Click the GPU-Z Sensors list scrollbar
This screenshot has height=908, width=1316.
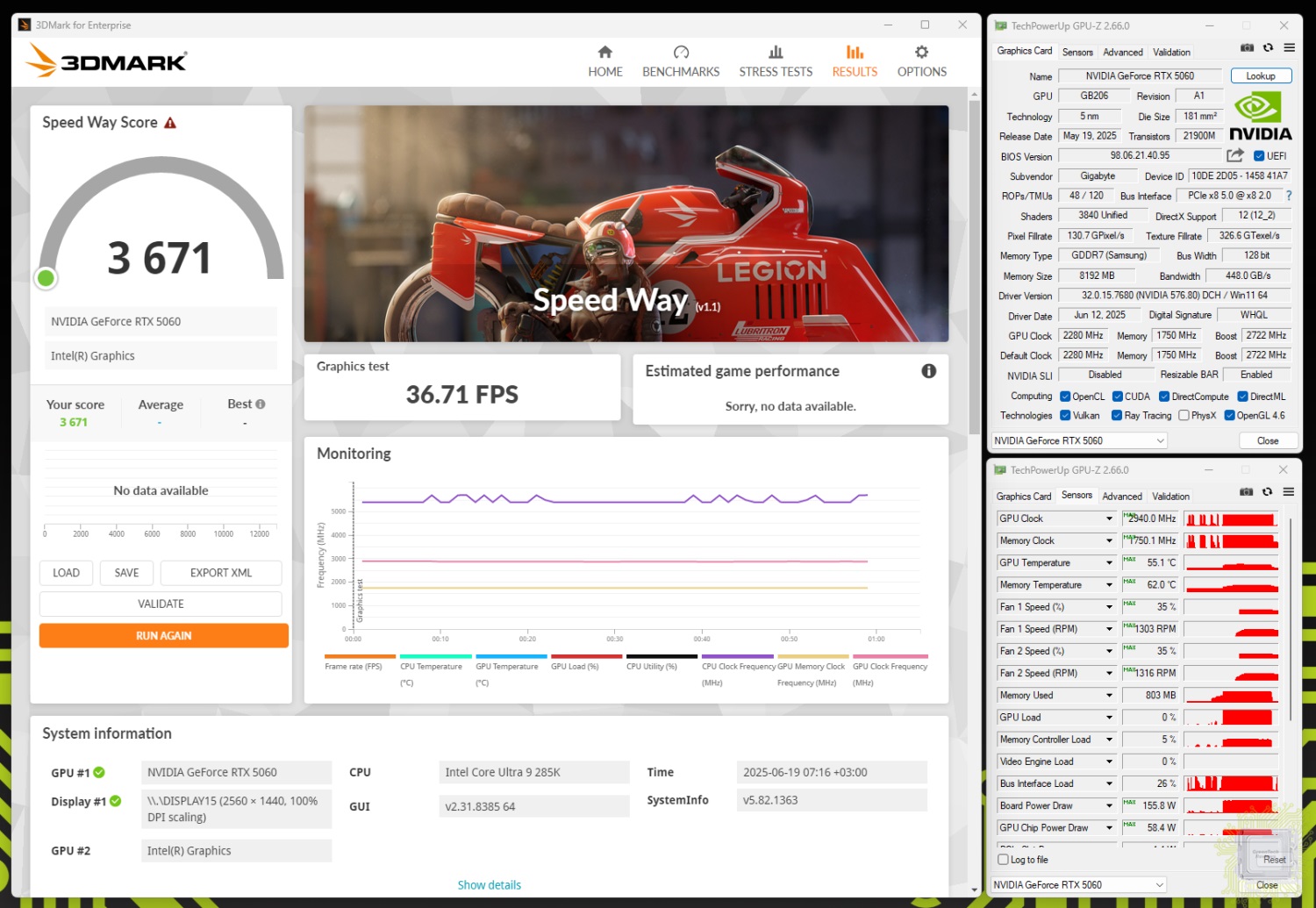(1291, 618)
